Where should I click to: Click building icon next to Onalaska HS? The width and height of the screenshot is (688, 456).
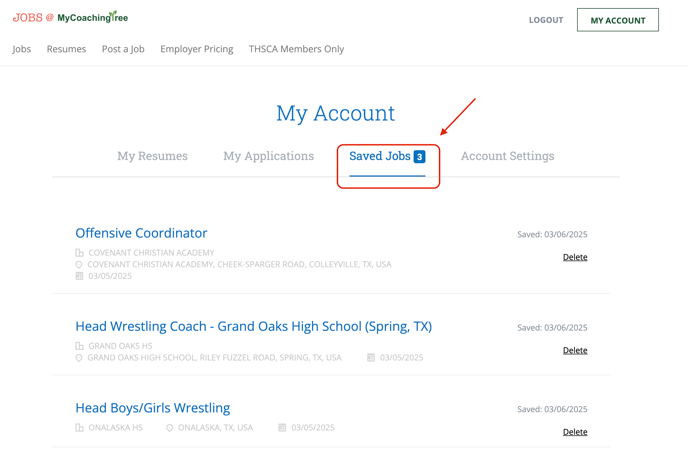(79, 427)
